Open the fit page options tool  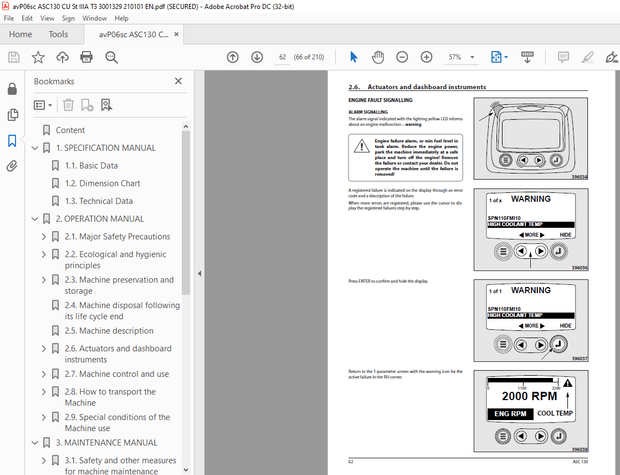[x=499, y=57]
